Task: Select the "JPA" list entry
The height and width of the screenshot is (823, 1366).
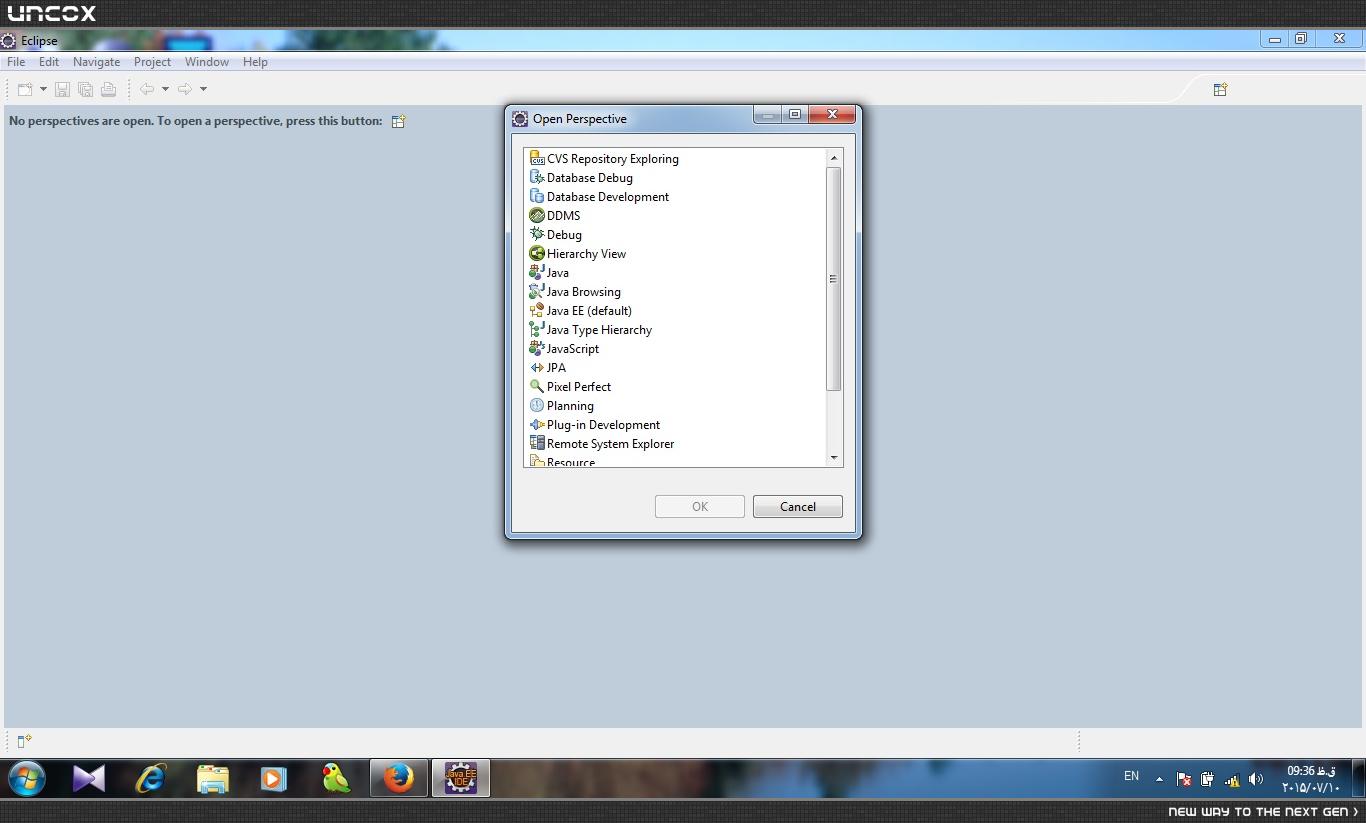Action: [x=556, y=367]
